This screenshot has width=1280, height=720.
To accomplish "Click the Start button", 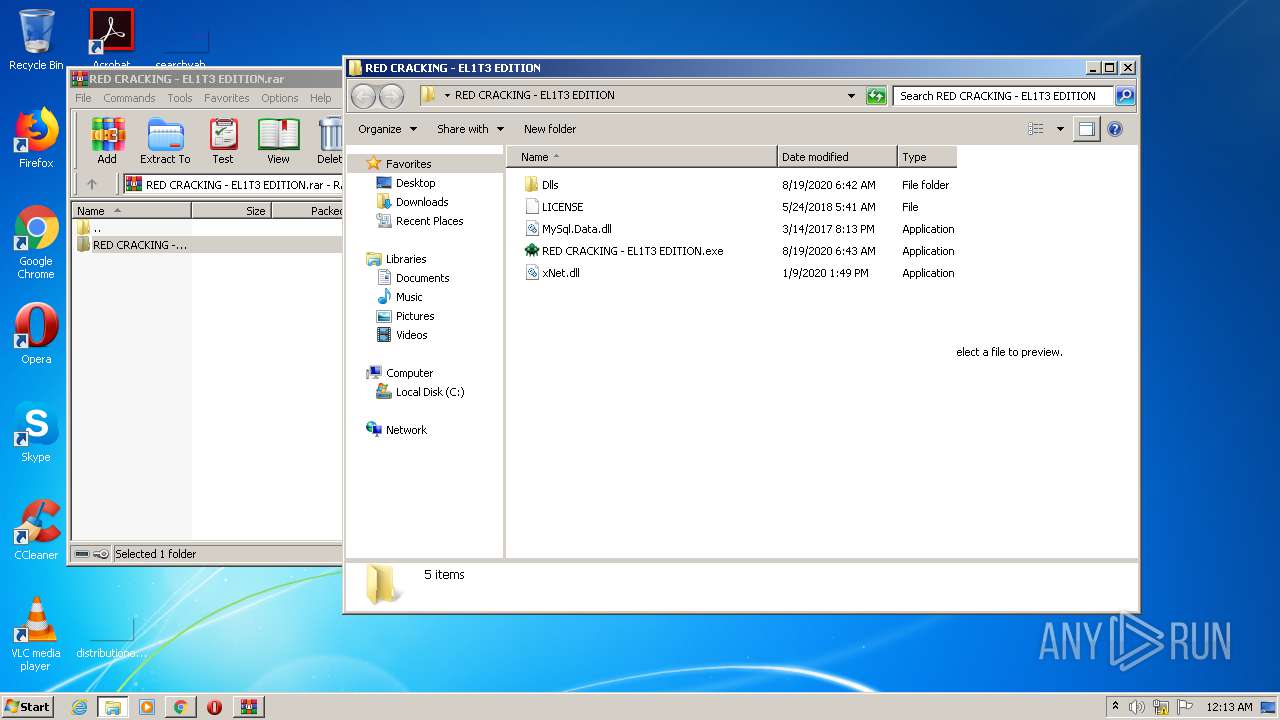I will click(x=28, y=707).
